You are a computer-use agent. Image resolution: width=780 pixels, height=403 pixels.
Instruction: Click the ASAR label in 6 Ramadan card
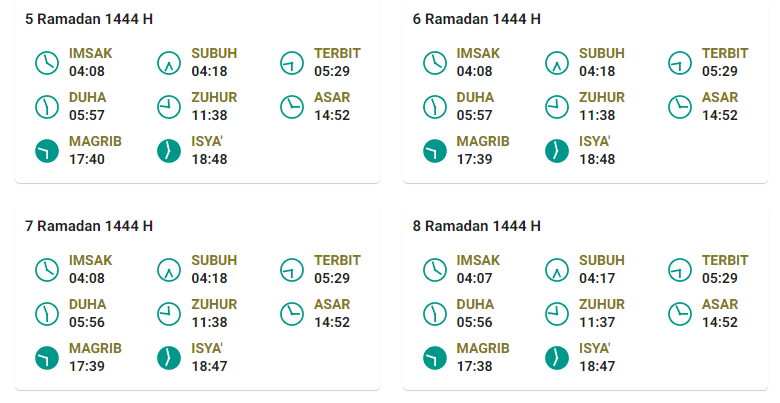point(720,98)
